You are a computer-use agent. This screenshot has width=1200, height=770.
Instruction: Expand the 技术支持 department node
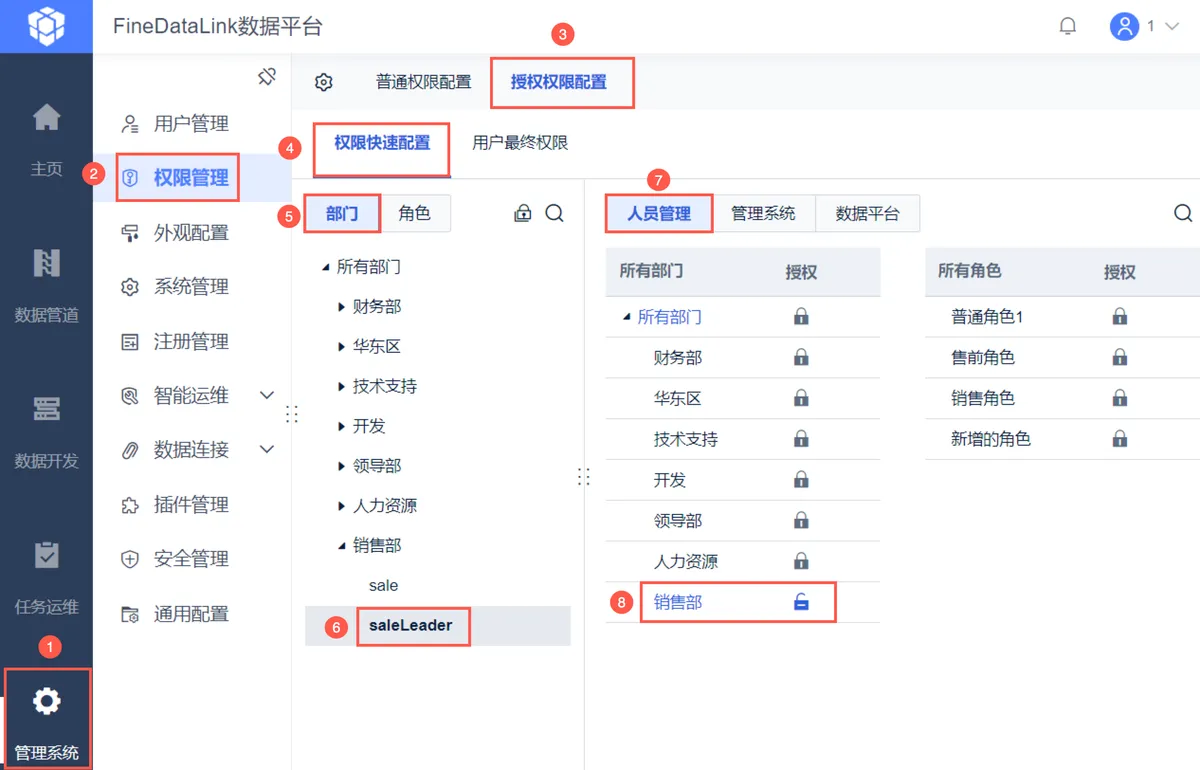[342, 387]
